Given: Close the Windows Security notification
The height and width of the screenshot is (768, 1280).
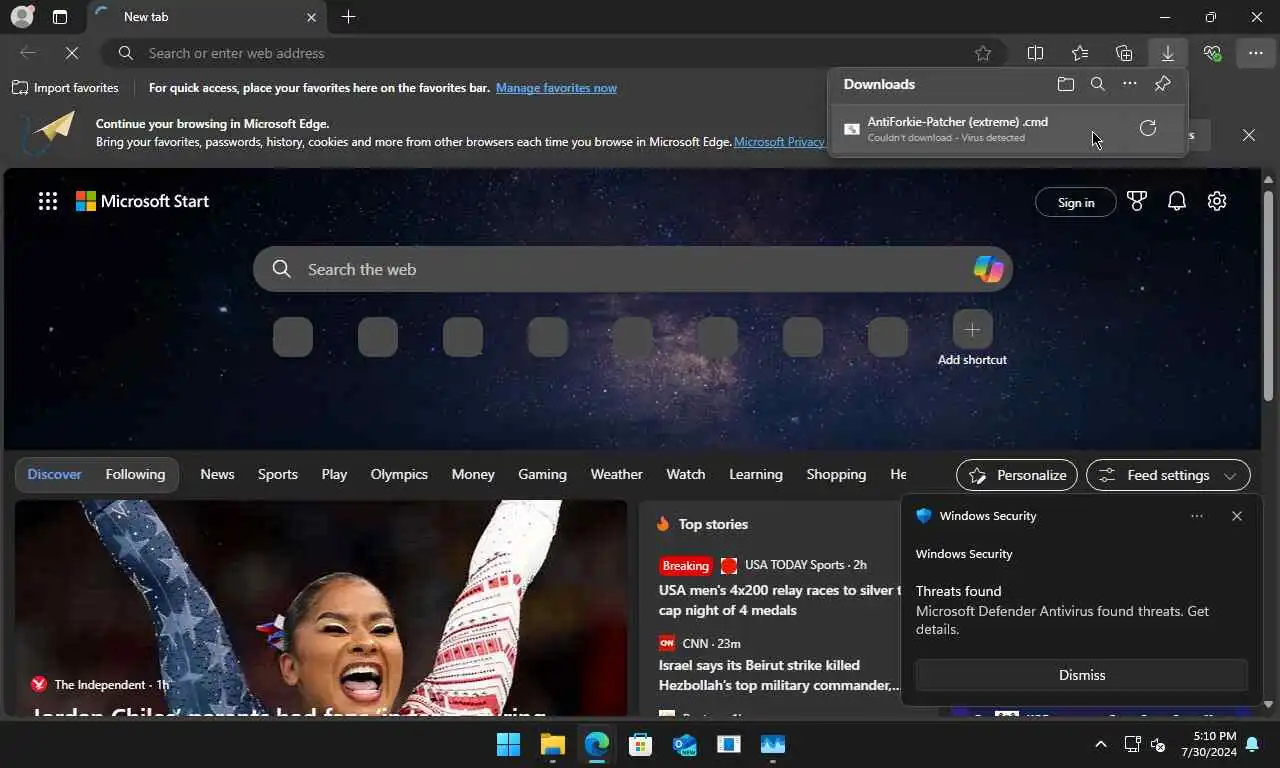Looking at the screenshot, I should tap(1237, 516).
